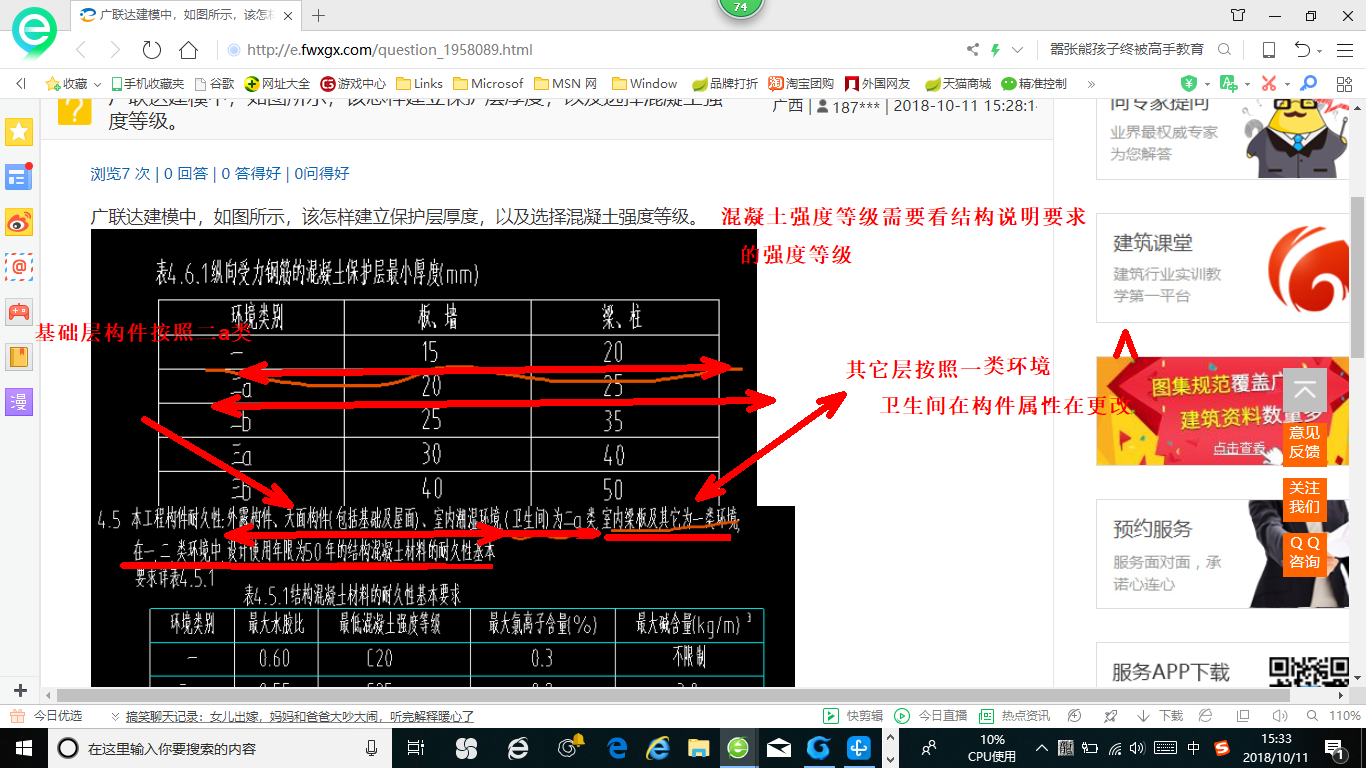This screenshot has width=1366, height=768.
Task: Open the MSN 网 bookmark folder
Action: (x=567, y=84)
